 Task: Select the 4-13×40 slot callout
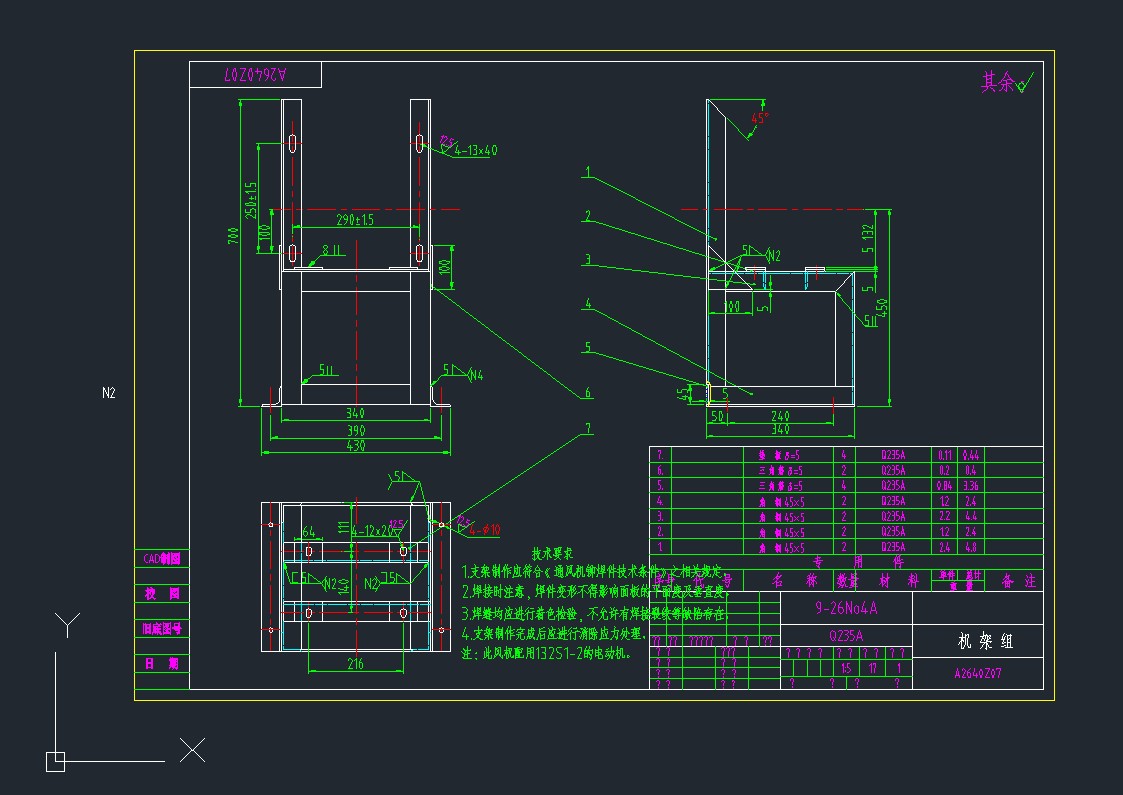pyautogui.click(x=476, y=150)
